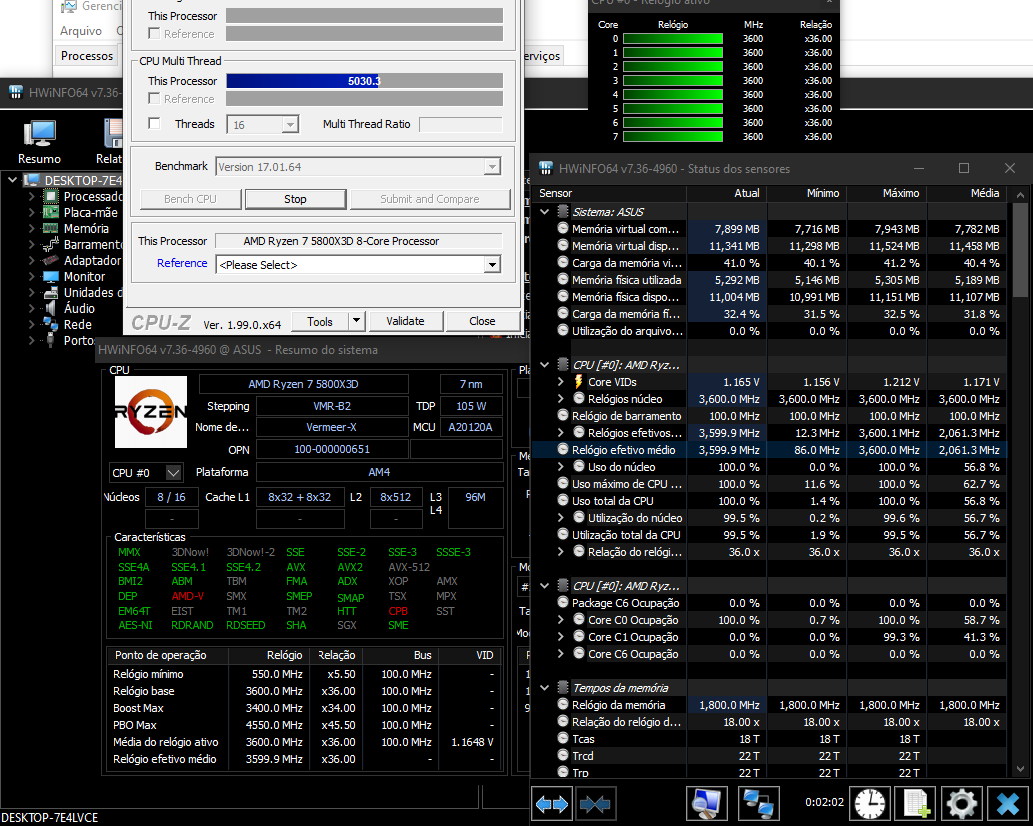Click the DESKTOP-7E4 computer icon in the tree

(32, 180)
